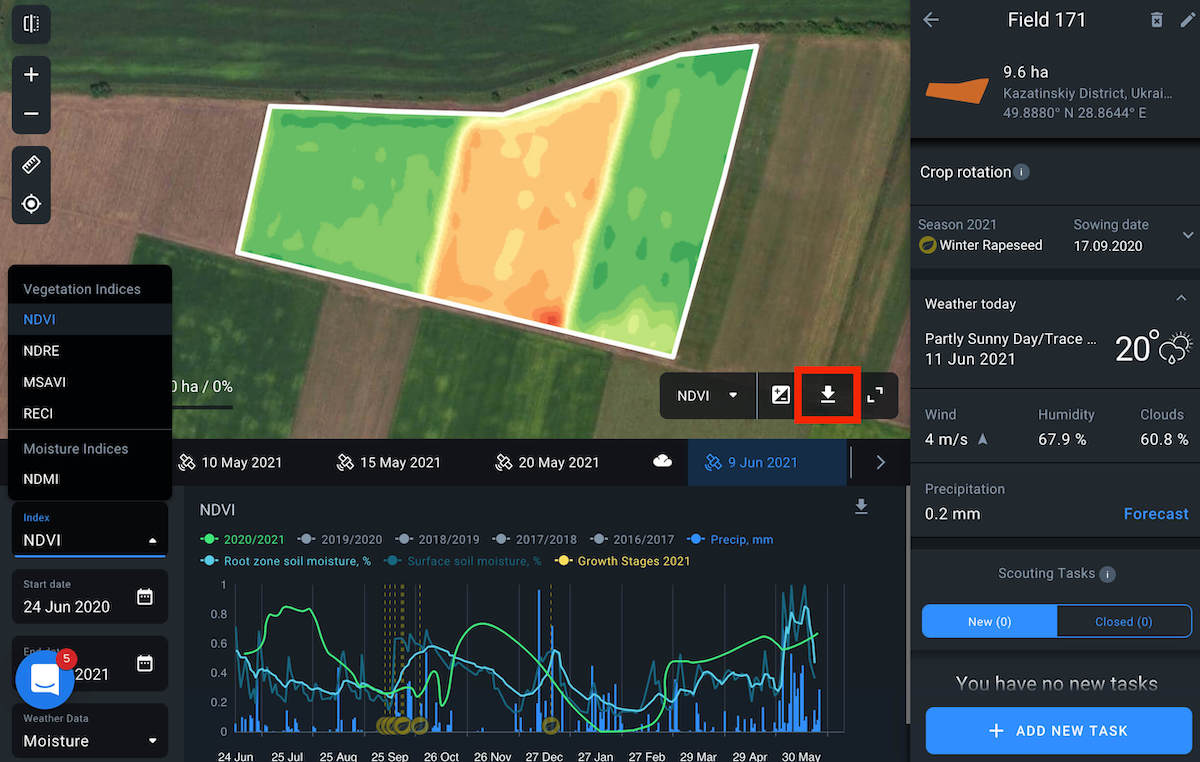Click the split view compare icon

[x=31, y=24]
